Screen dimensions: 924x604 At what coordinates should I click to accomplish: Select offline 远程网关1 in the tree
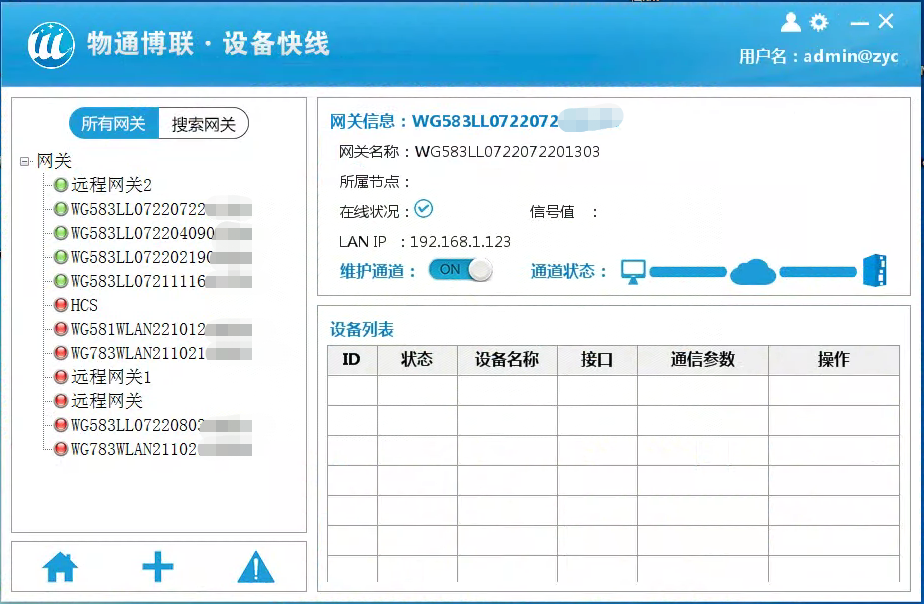pyautogui.click(x=110, y=377)
